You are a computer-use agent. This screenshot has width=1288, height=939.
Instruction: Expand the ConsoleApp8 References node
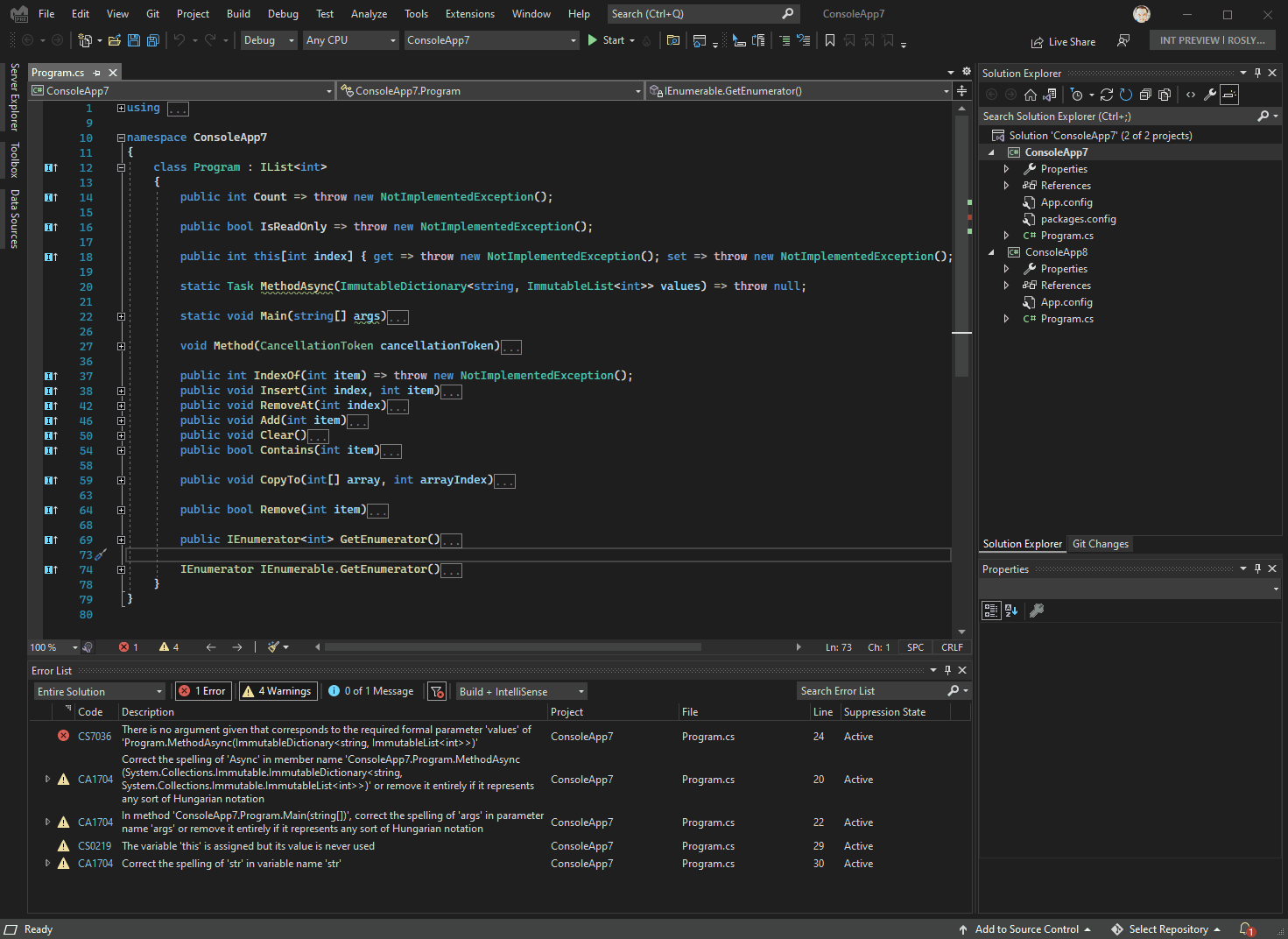(x=1006, y=286)
